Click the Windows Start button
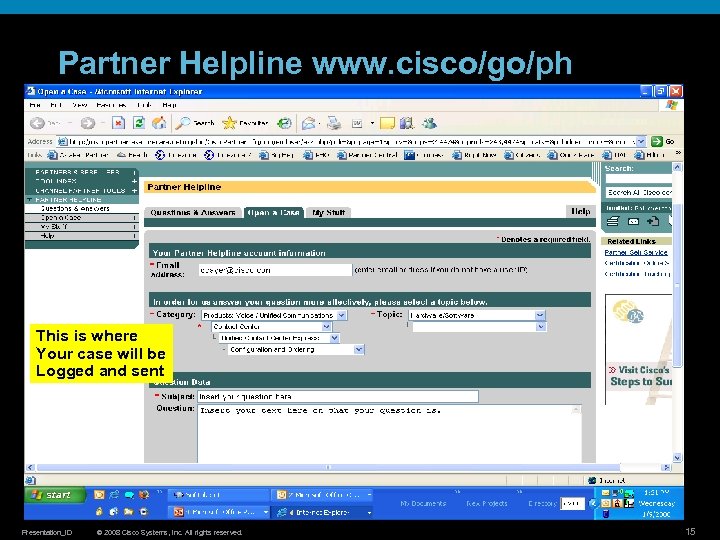The height and width of the screenshot is (540, 720). pyautogui.click(x=55, y=495)
